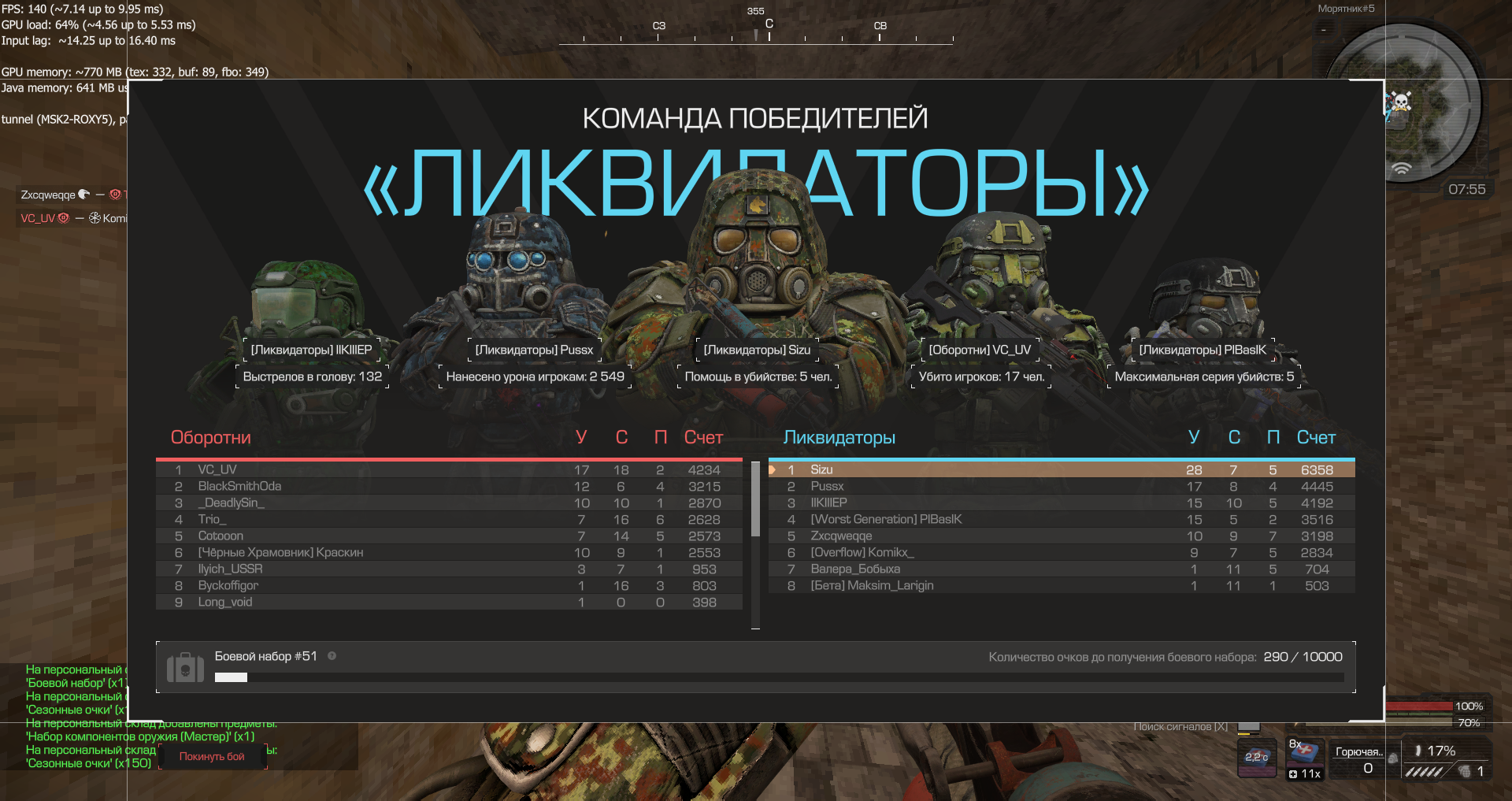Click the bullets ammo icon
Viewport: 1512px width, 801px height.
(x=1425, y=772)
